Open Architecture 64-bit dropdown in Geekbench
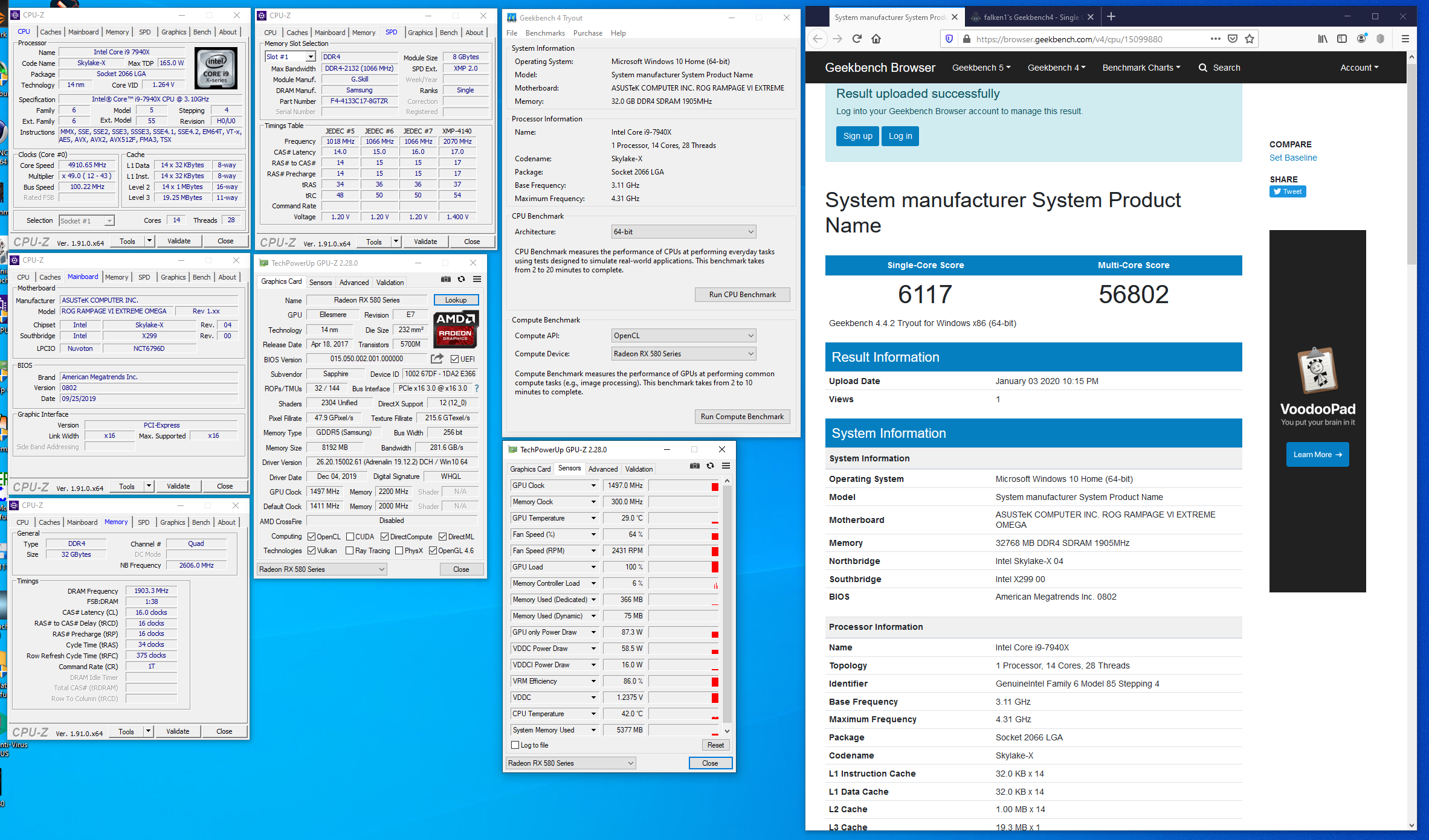This screenshot has height=840, width=1429. [683, 232]
